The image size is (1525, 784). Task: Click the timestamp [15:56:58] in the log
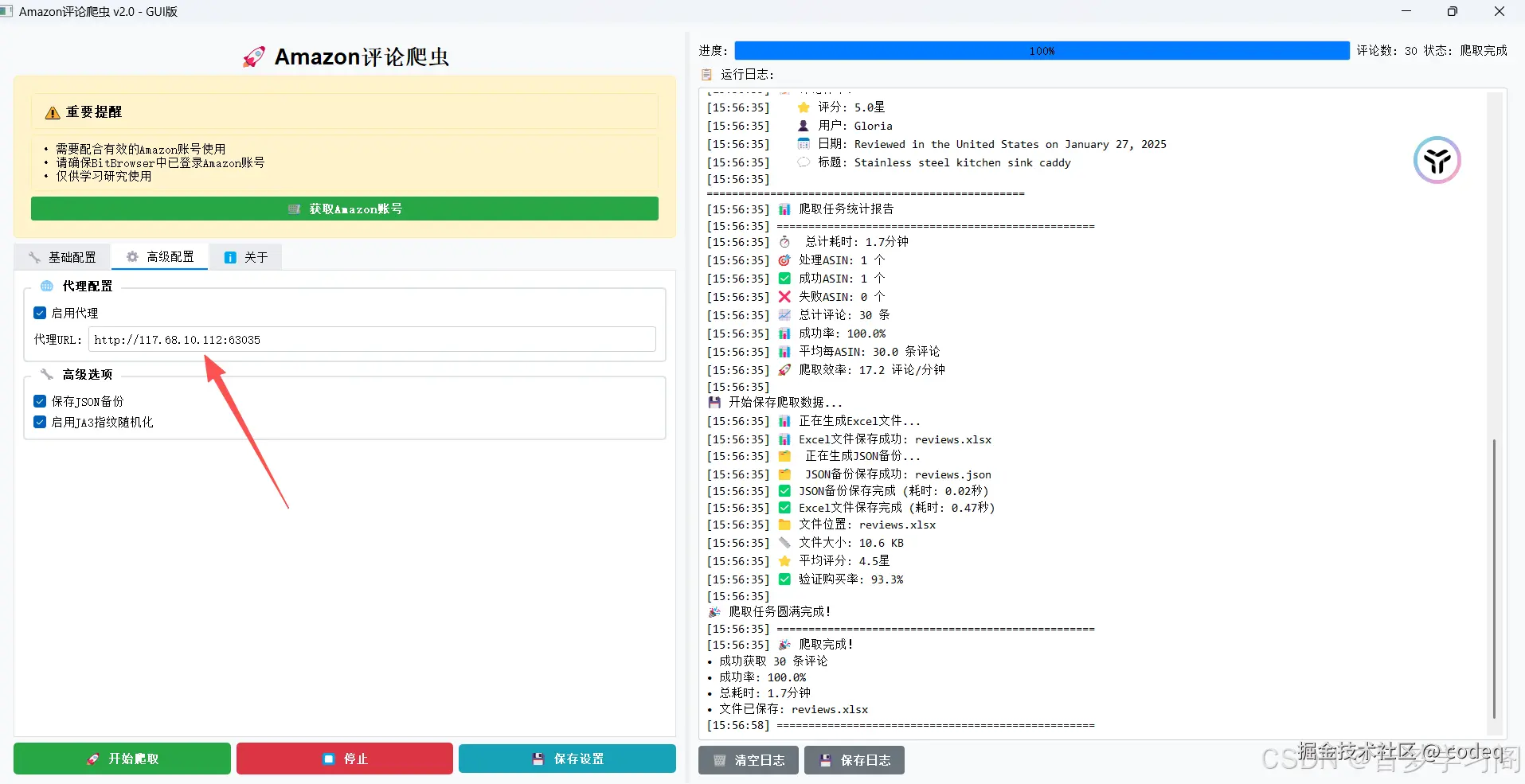click(738, 726)
